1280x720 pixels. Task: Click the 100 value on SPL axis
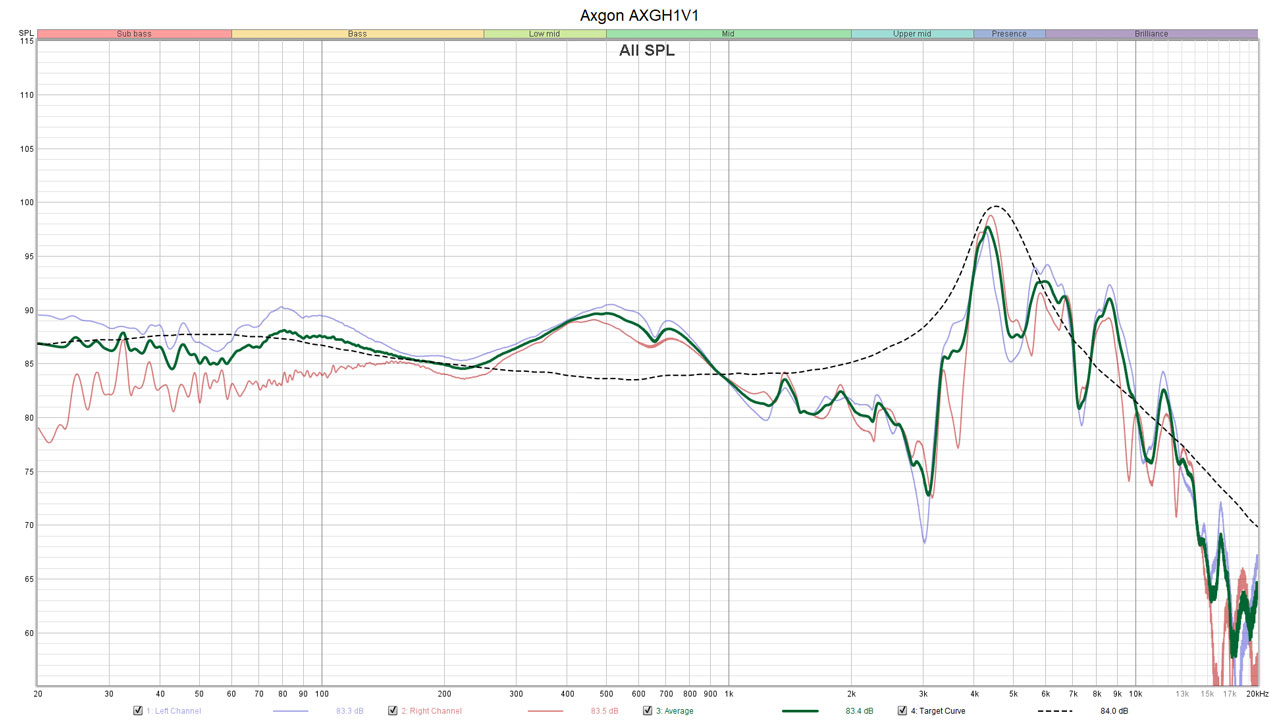click(26, 203)
